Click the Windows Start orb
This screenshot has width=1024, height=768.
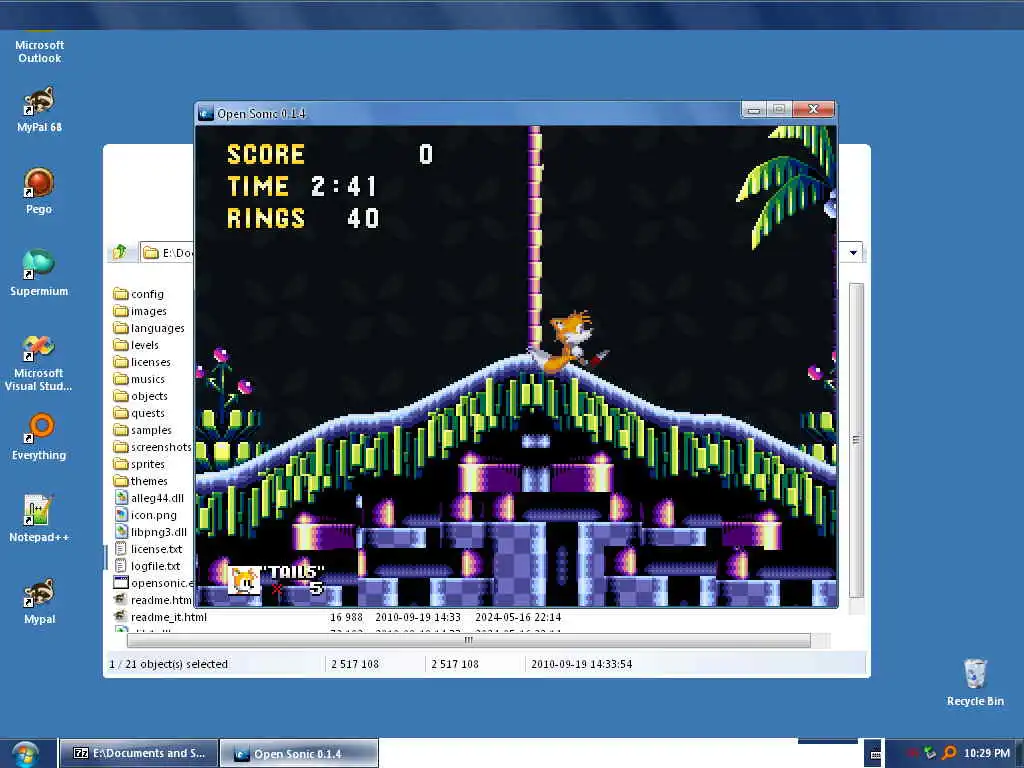pyautogui.click(x=25, y=754)
